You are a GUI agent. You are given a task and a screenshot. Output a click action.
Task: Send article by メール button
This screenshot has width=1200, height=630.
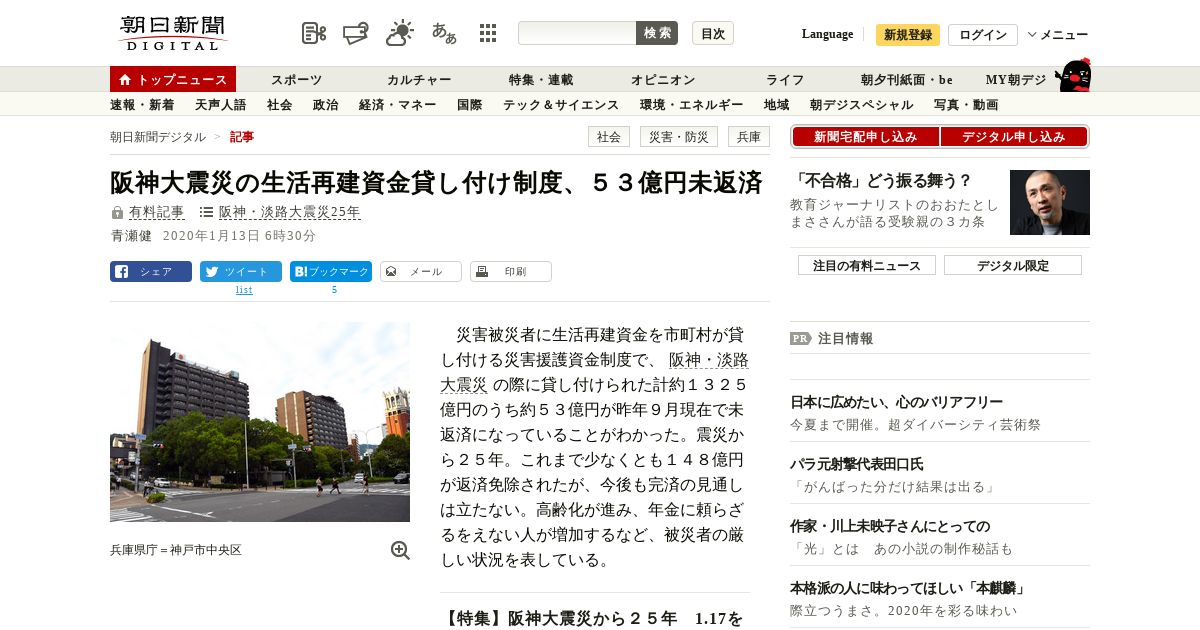(421, 271)
